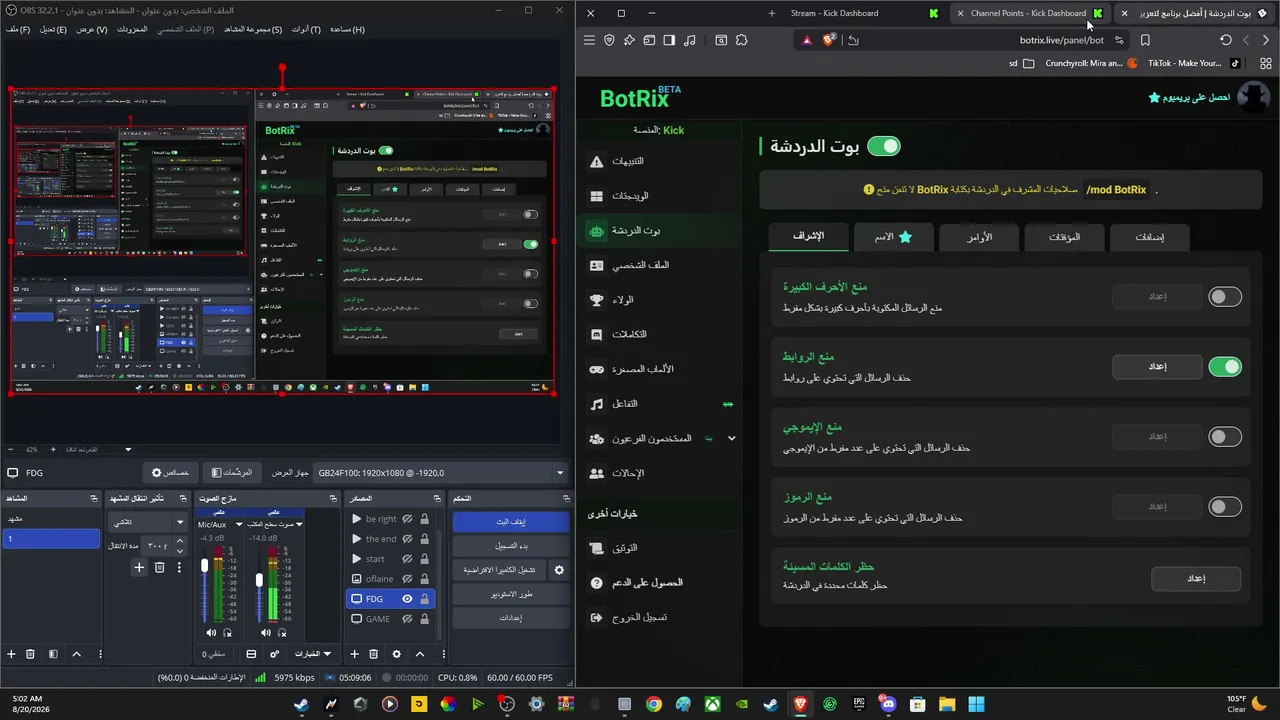Viewport: 1280px width, 720px height.
Task: Add a new source in OBS sources panel
Action: (354, 654)
